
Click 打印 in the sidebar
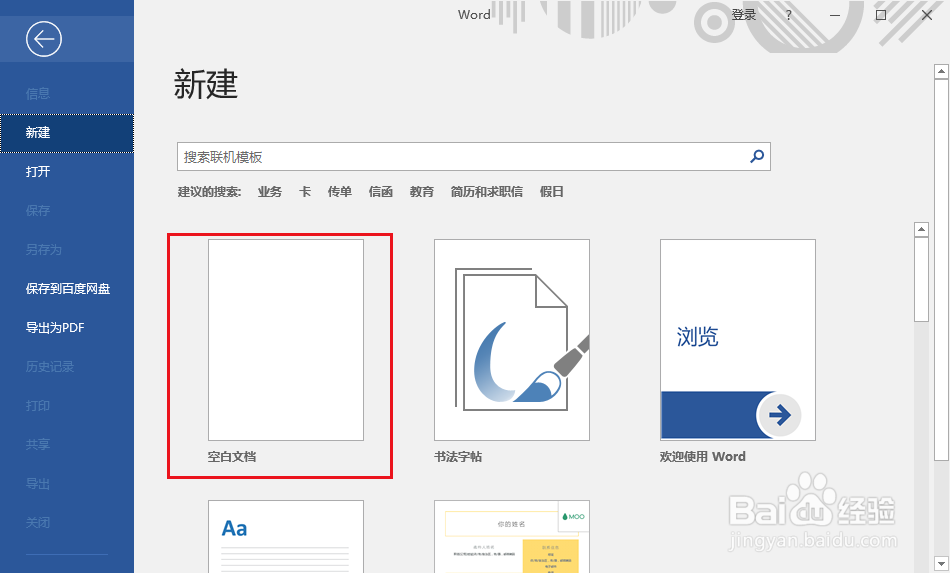[x=38, y=406]
